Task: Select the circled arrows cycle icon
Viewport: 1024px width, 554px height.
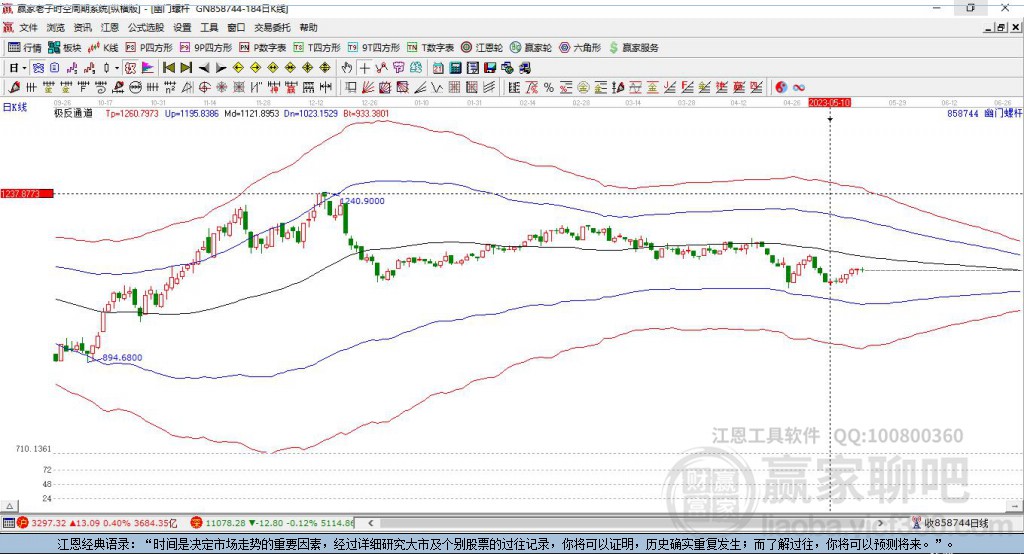Action: 135,87
